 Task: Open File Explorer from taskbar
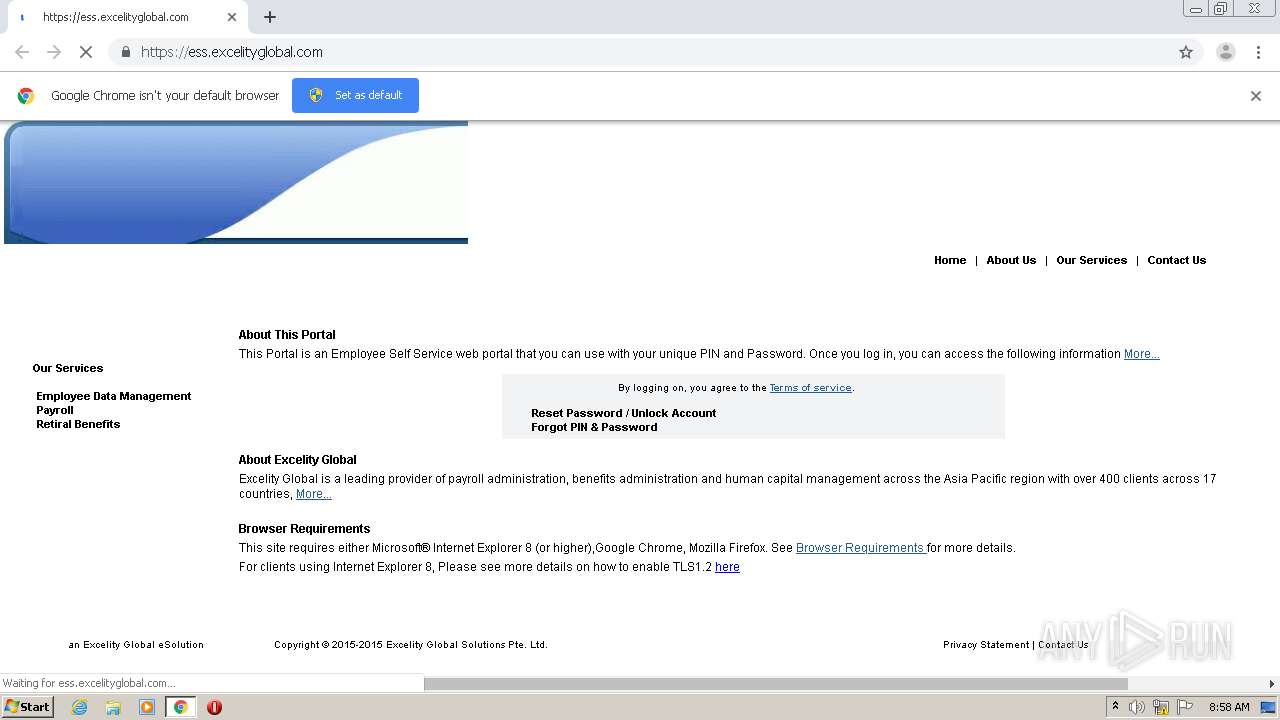click(x=113, y=707)
